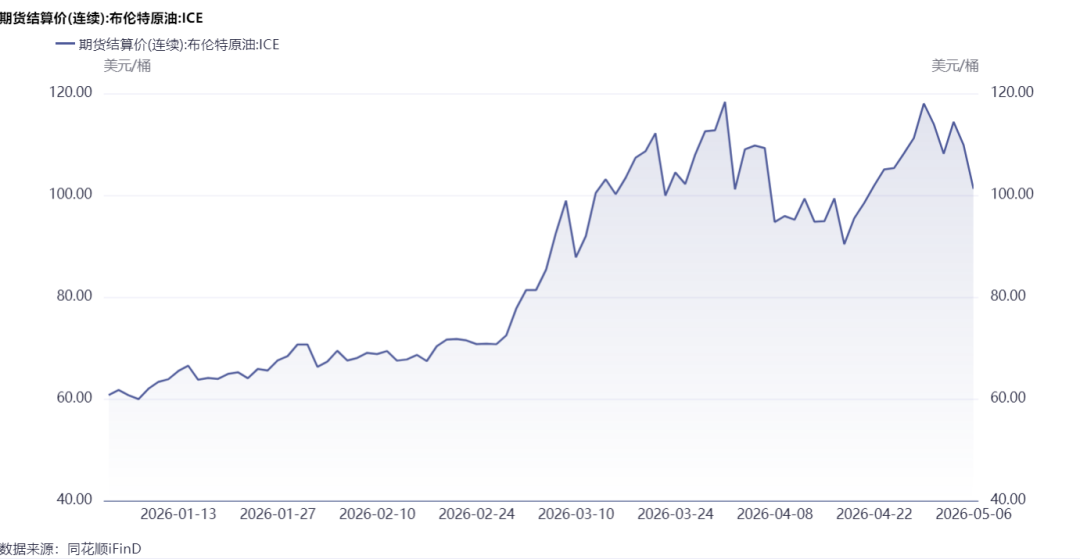
Task: Click the chart title 期货结算价(连续):布伦特原油:ICE
Action: 101,18
